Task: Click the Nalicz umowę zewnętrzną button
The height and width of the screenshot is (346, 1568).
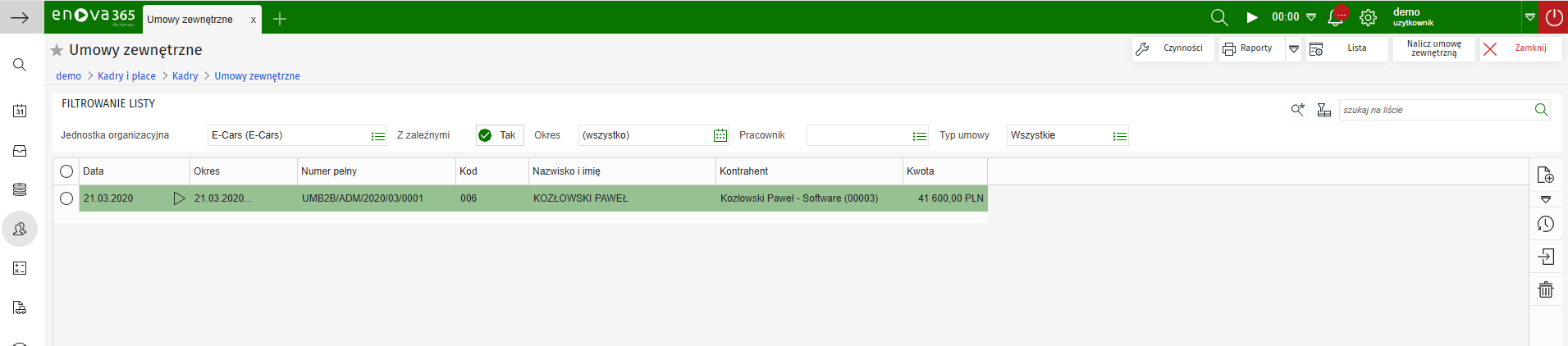Action: click(1433, 49)
